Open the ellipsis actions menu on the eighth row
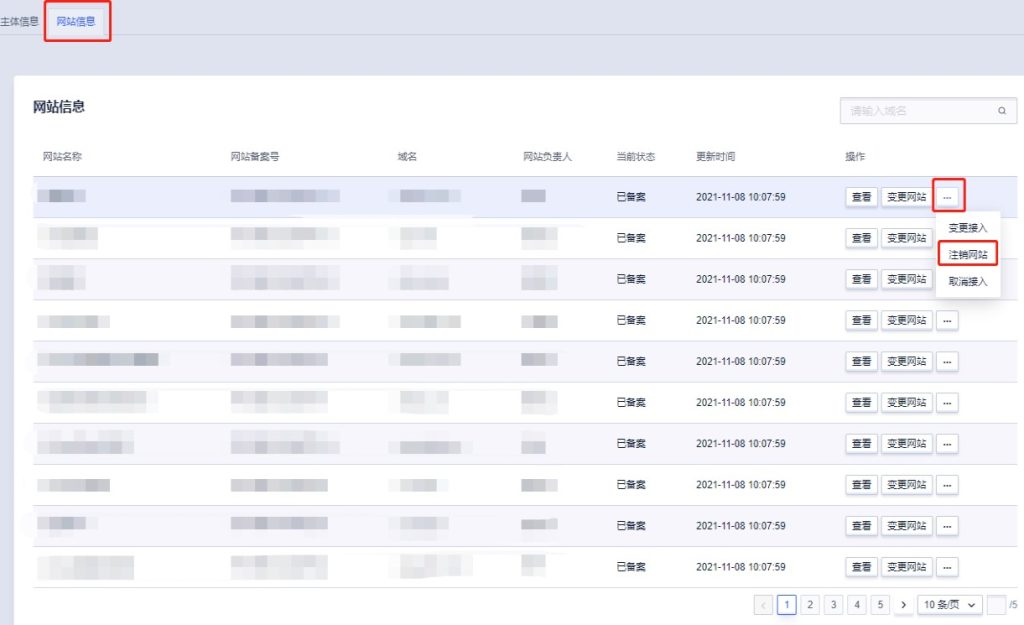1024x625 pixels. 946,484
